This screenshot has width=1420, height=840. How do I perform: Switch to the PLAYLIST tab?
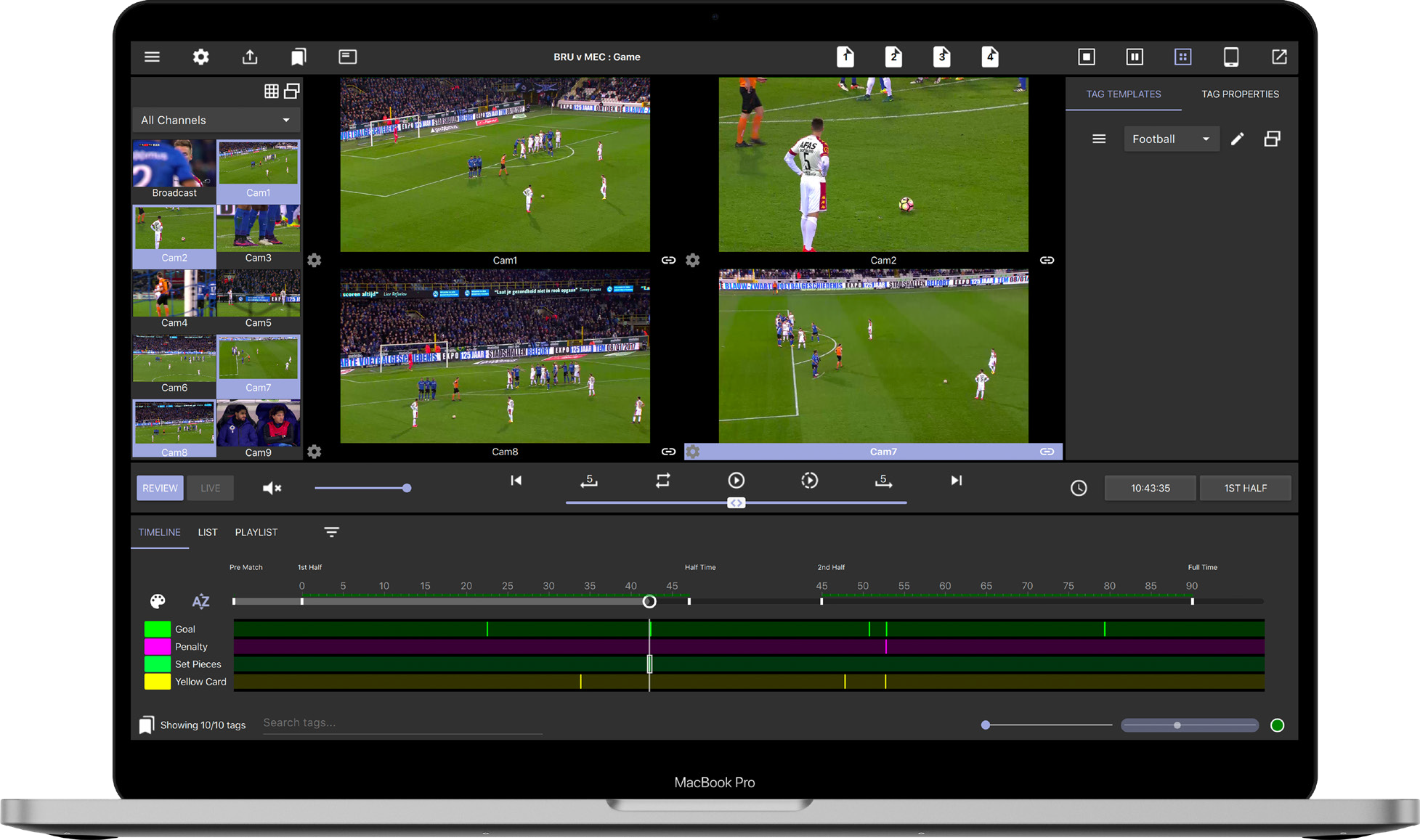coord(256,532)
